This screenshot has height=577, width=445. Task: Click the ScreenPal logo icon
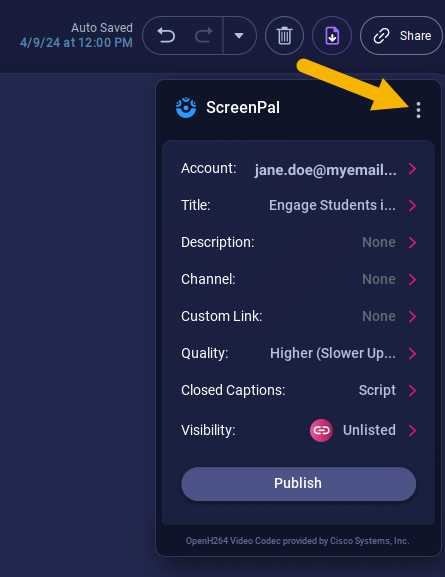(186, 107)
